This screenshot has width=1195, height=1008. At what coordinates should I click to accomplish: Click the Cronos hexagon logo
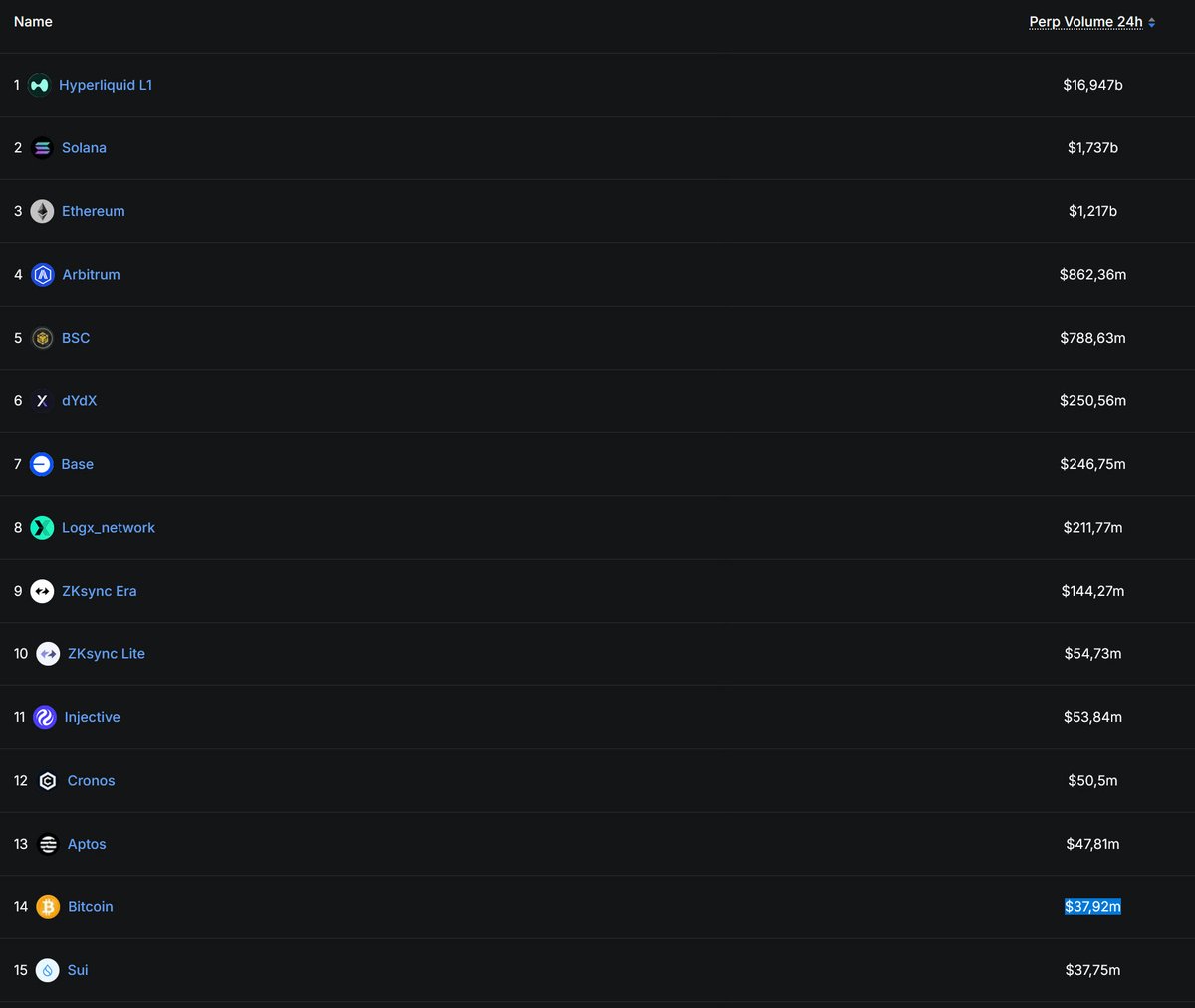pyautogui.click(x=48, y=781)
